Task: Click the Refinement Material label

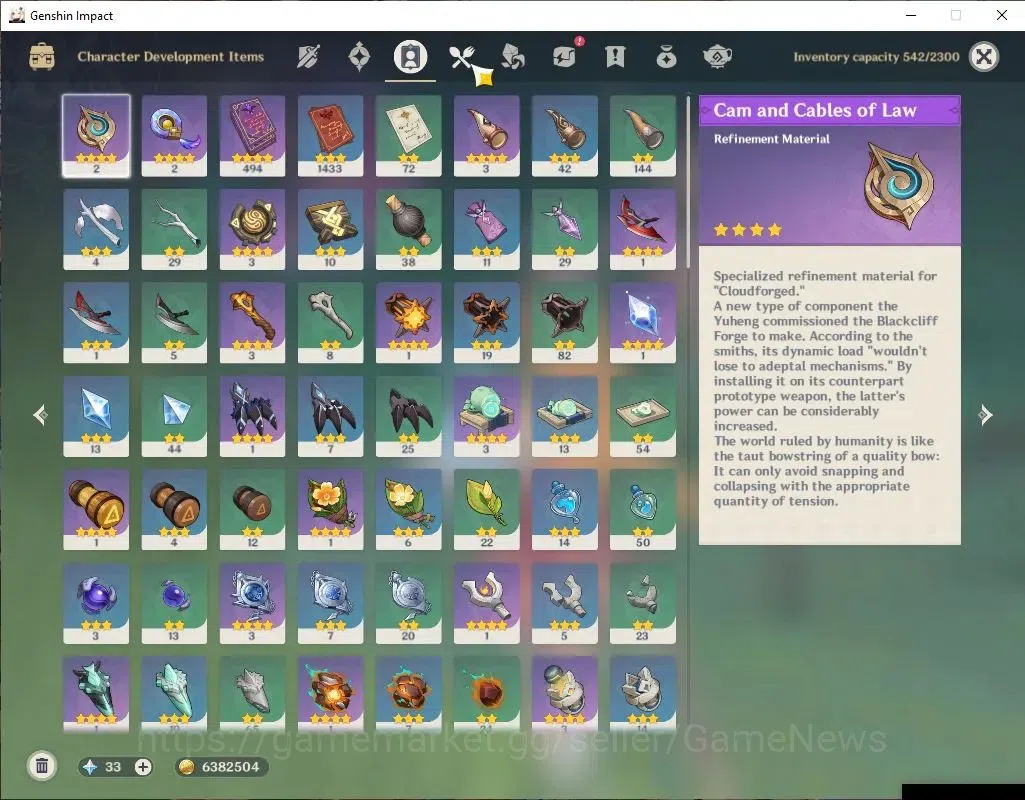Action: coord(771,139)
